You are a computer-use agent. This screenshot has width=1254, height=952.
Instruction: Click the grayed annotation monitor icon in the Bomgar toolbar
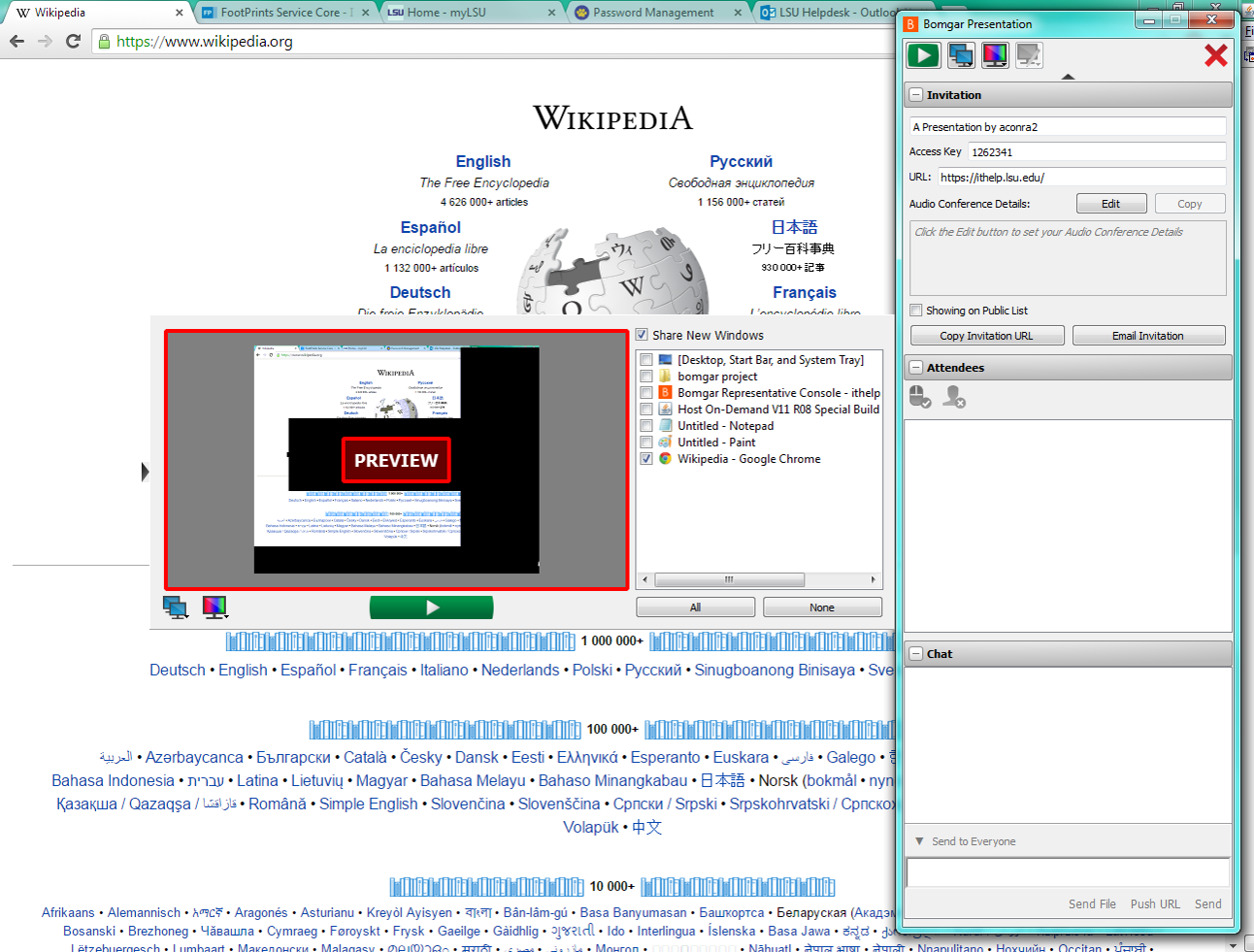point(1029,55)
